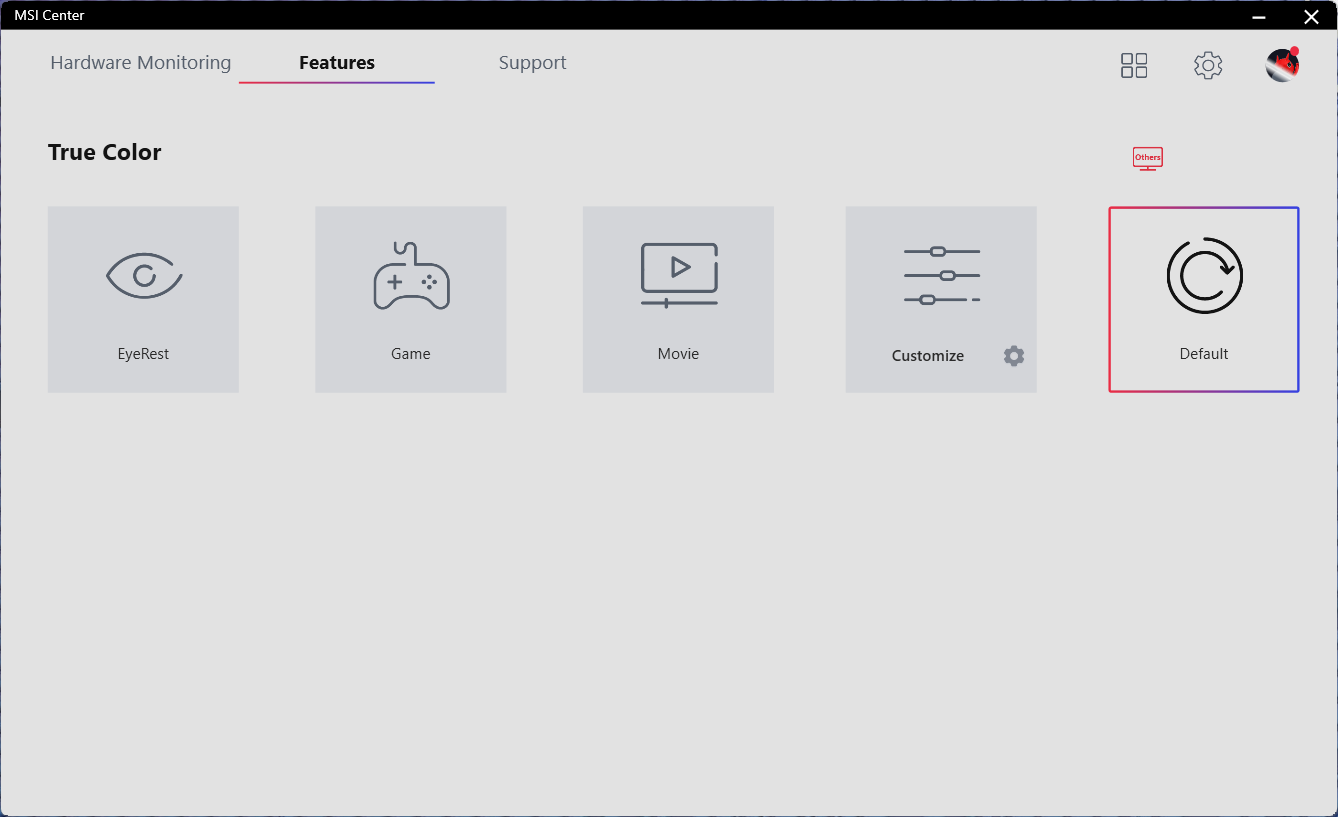The image size is (1338, 817).
Task: Open the user profile avatar
Action: pos(1282,65)
